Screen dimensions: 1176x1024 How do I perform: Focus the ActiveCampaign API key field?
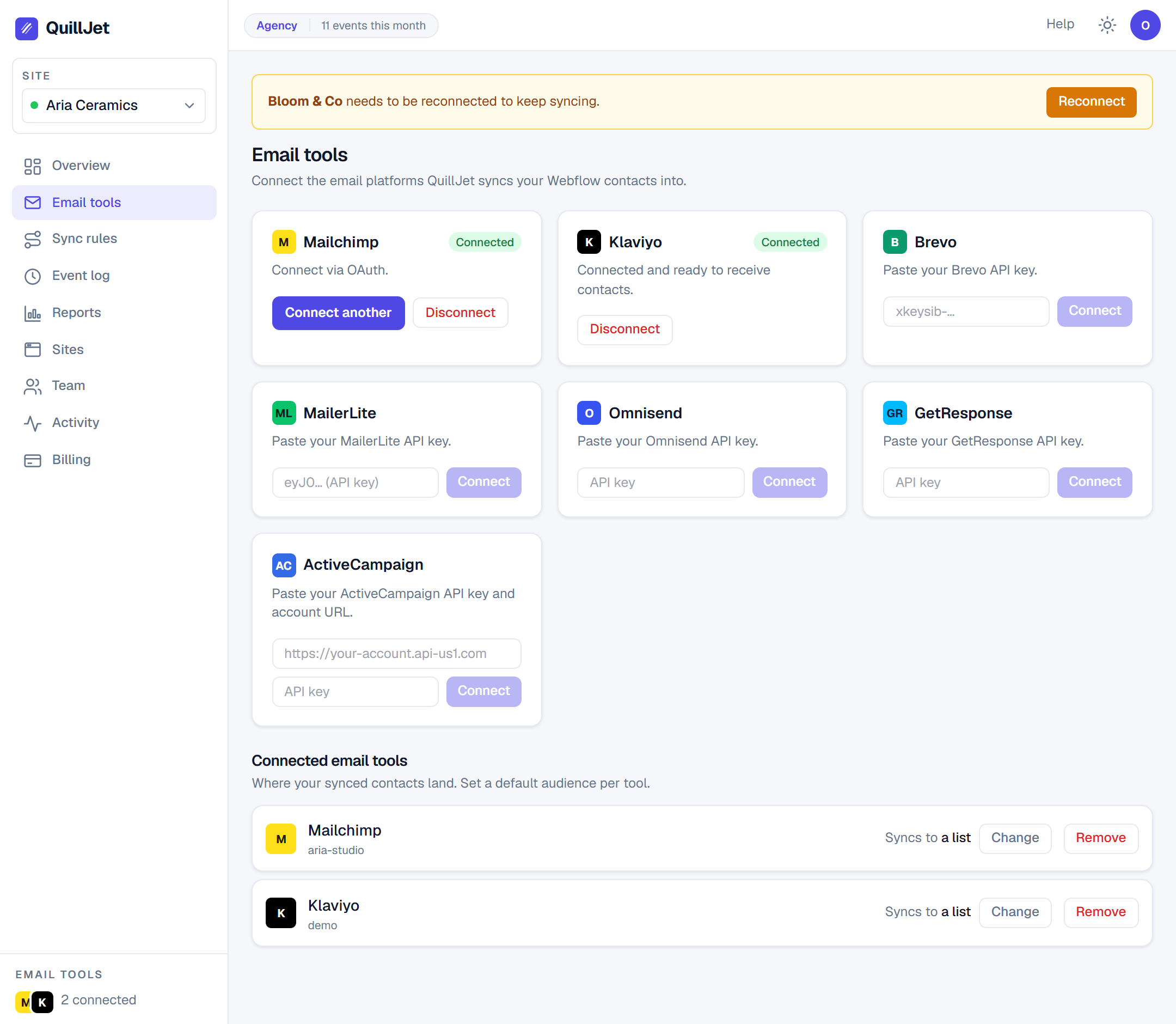click(356, 691)
